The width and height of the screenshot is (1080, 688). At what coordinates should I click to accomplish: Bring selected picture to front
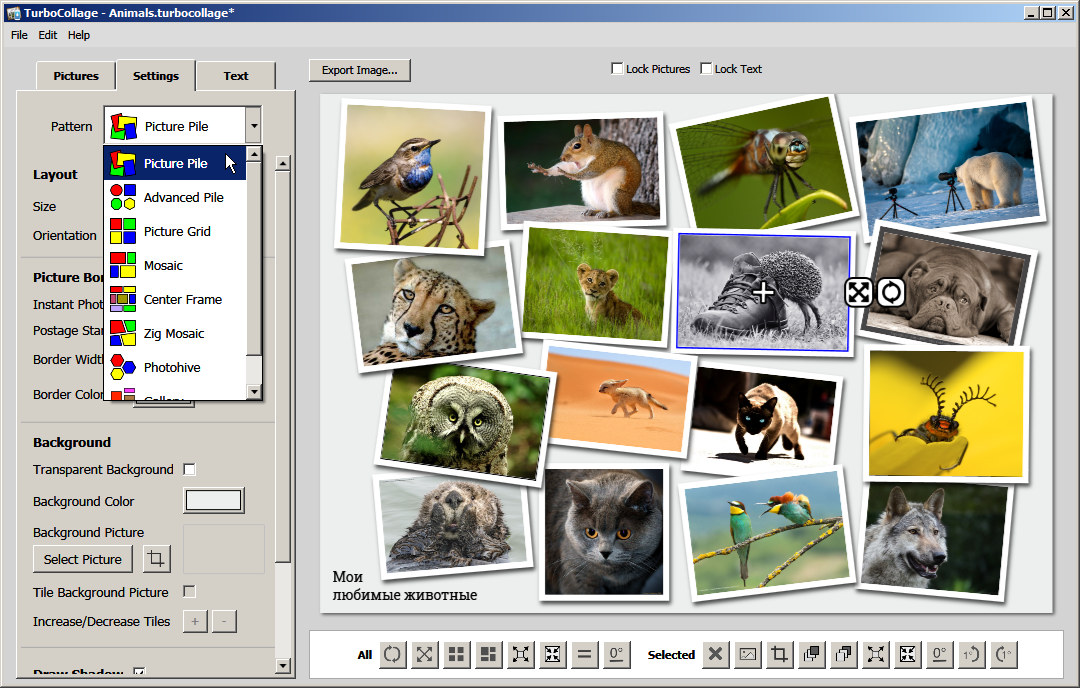pos(811,654)
